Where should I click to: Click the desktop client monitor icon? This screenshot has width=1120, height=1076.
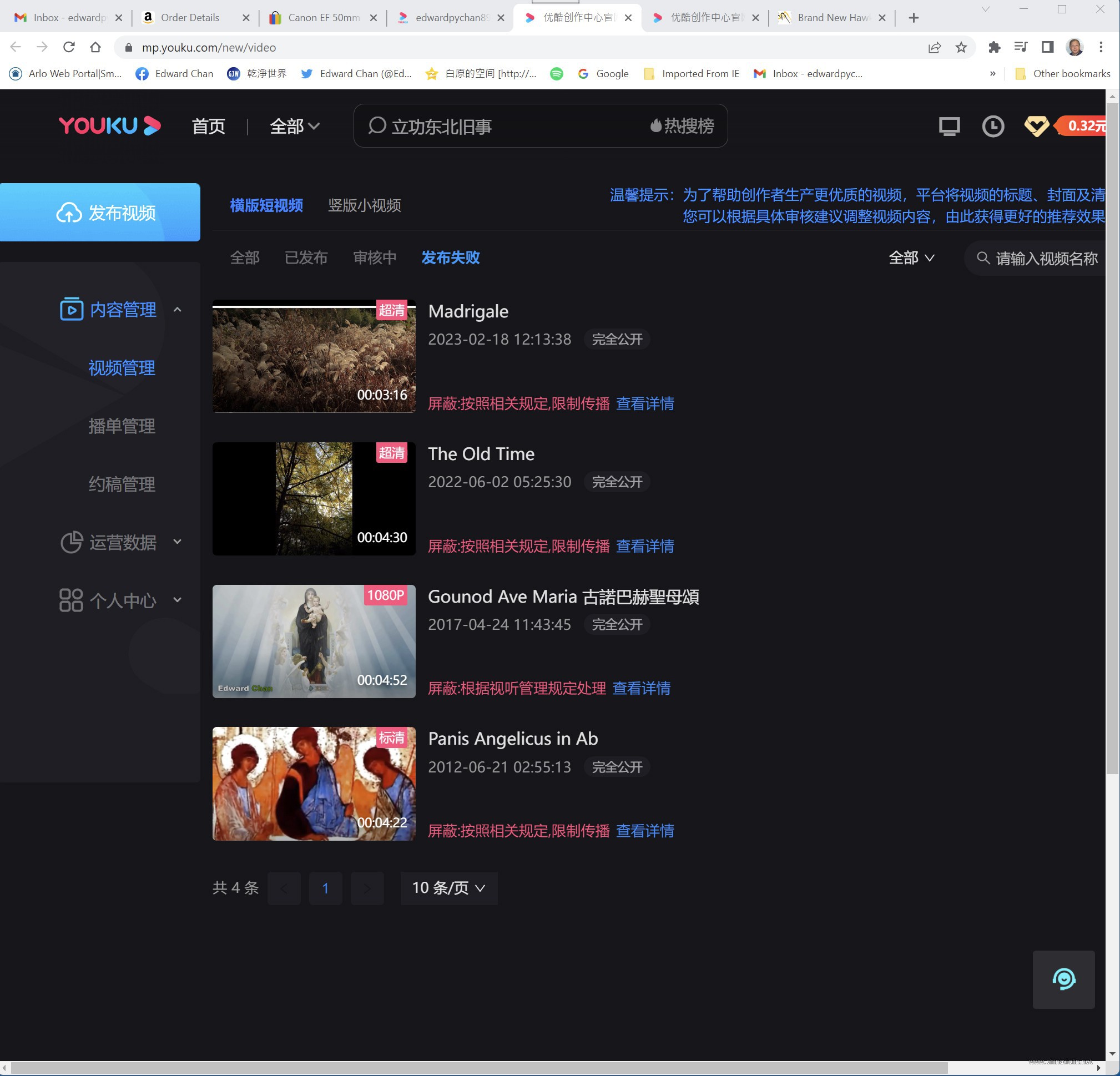point(949,127)
